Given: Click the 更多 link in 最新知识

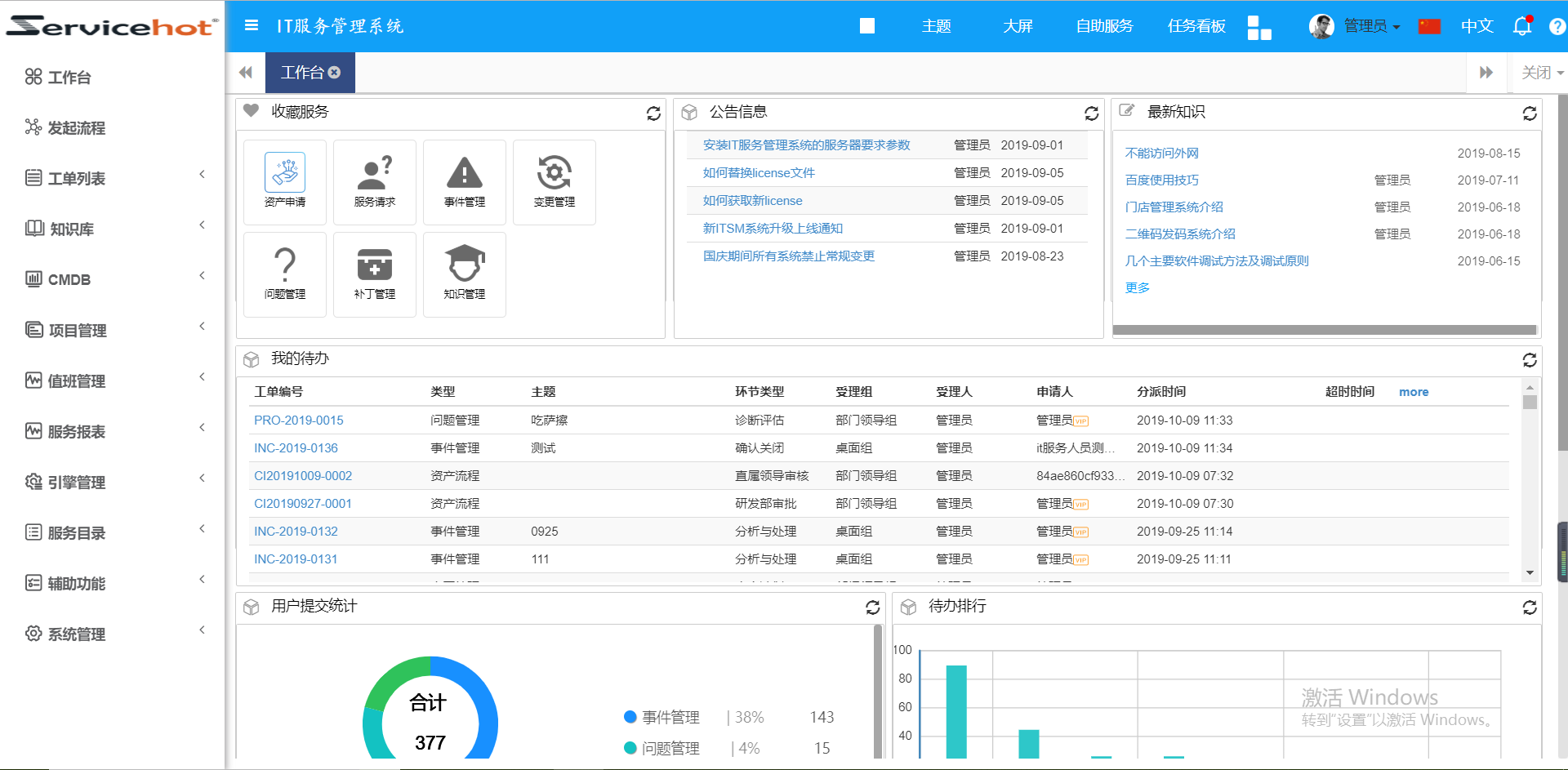Looking at the screenshot, I should [1137, 287].
